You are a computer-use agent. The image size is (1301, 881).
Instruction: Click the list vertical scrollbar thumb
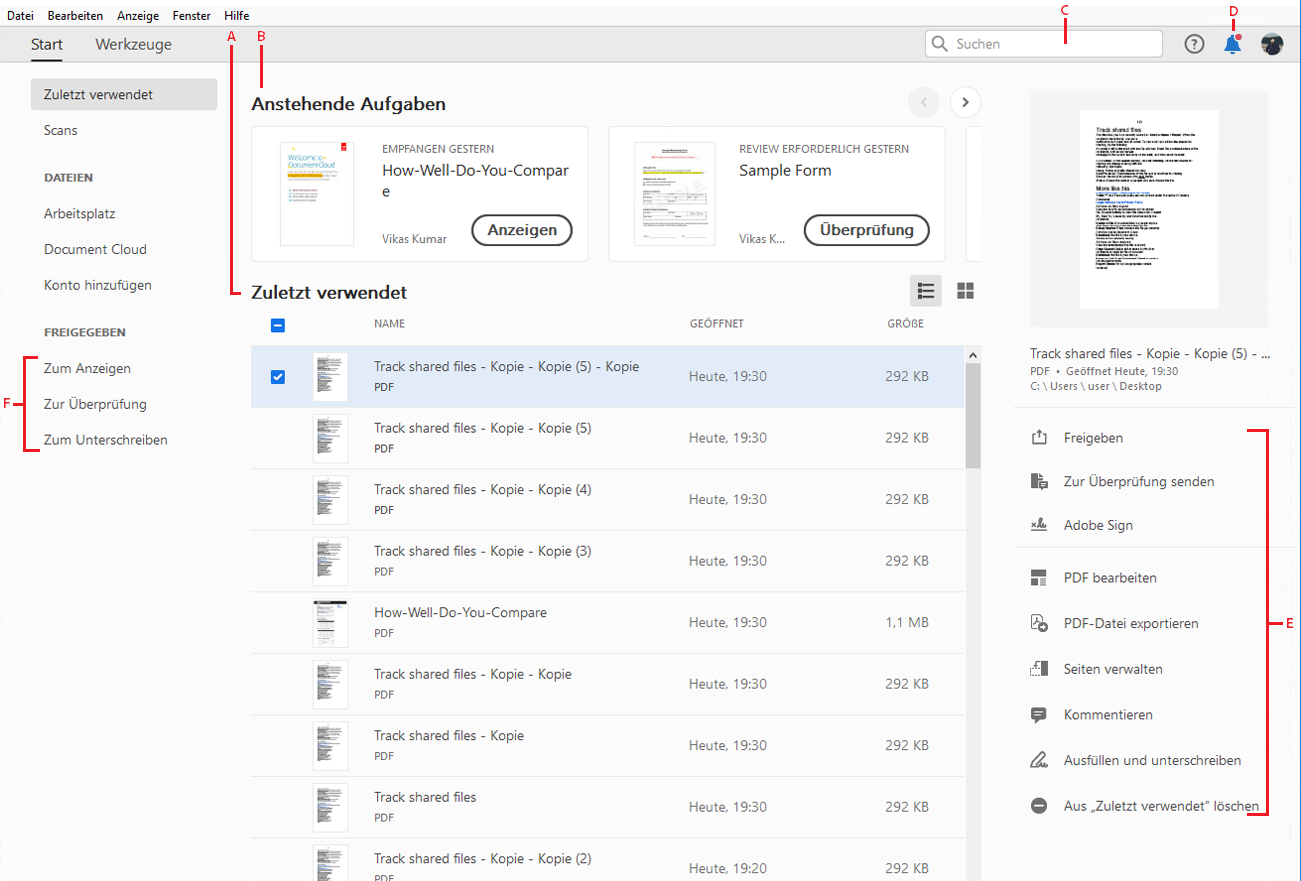tap(973, 416)
